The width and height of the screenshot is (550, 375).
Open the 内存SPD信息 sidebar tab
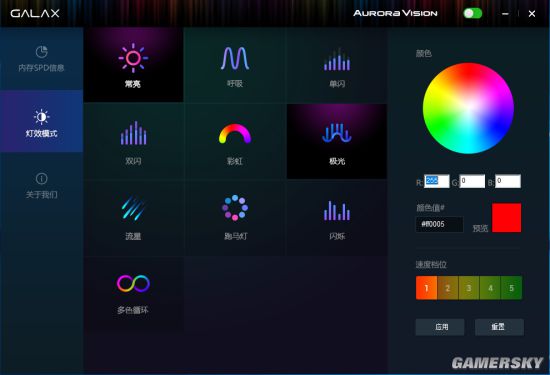(41, 59)
